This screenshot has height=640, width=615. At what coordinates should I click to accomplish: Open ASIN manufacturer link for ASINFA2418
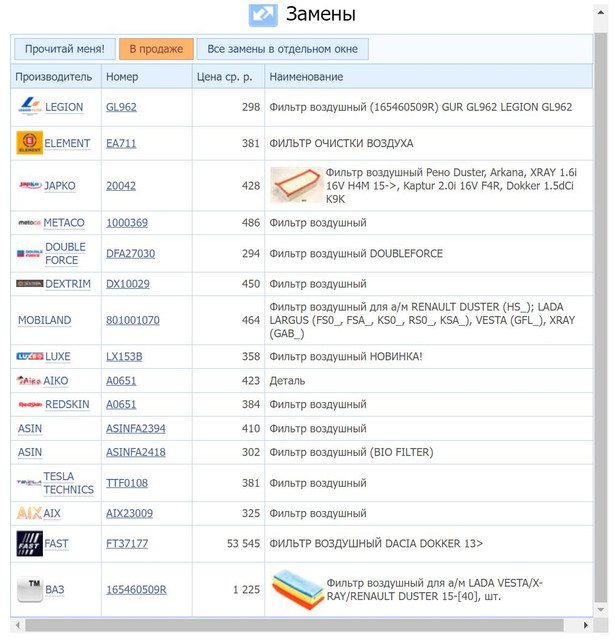30,452
